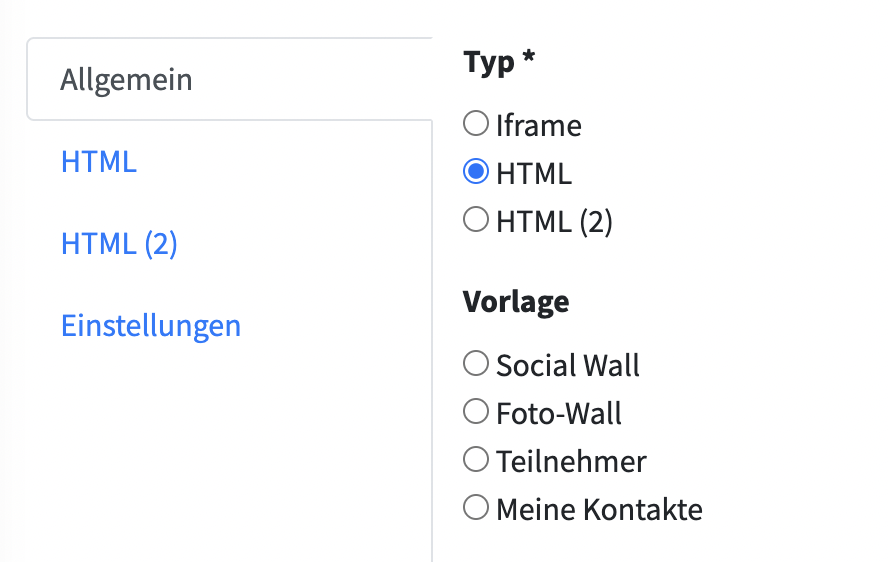
Task: Pick the Foto-Wall radio button
Action: [x=475, y=412]
